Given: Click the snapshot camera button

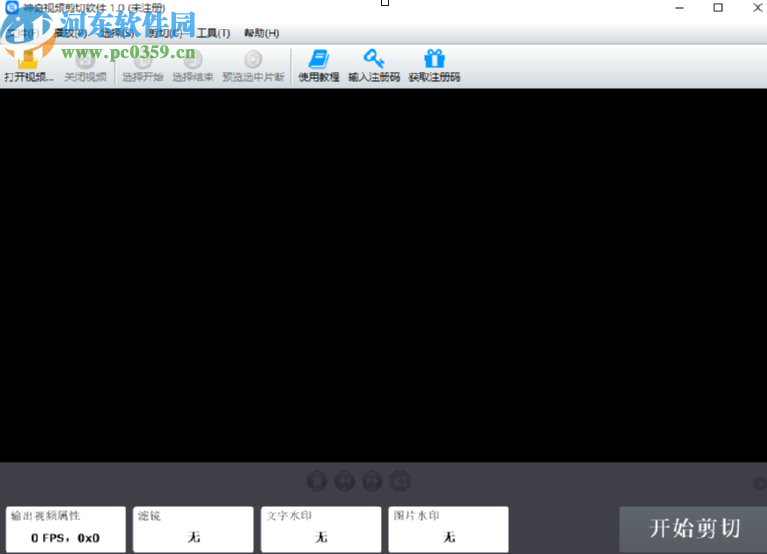Looking at the screenshot, I should coord(400,482).
